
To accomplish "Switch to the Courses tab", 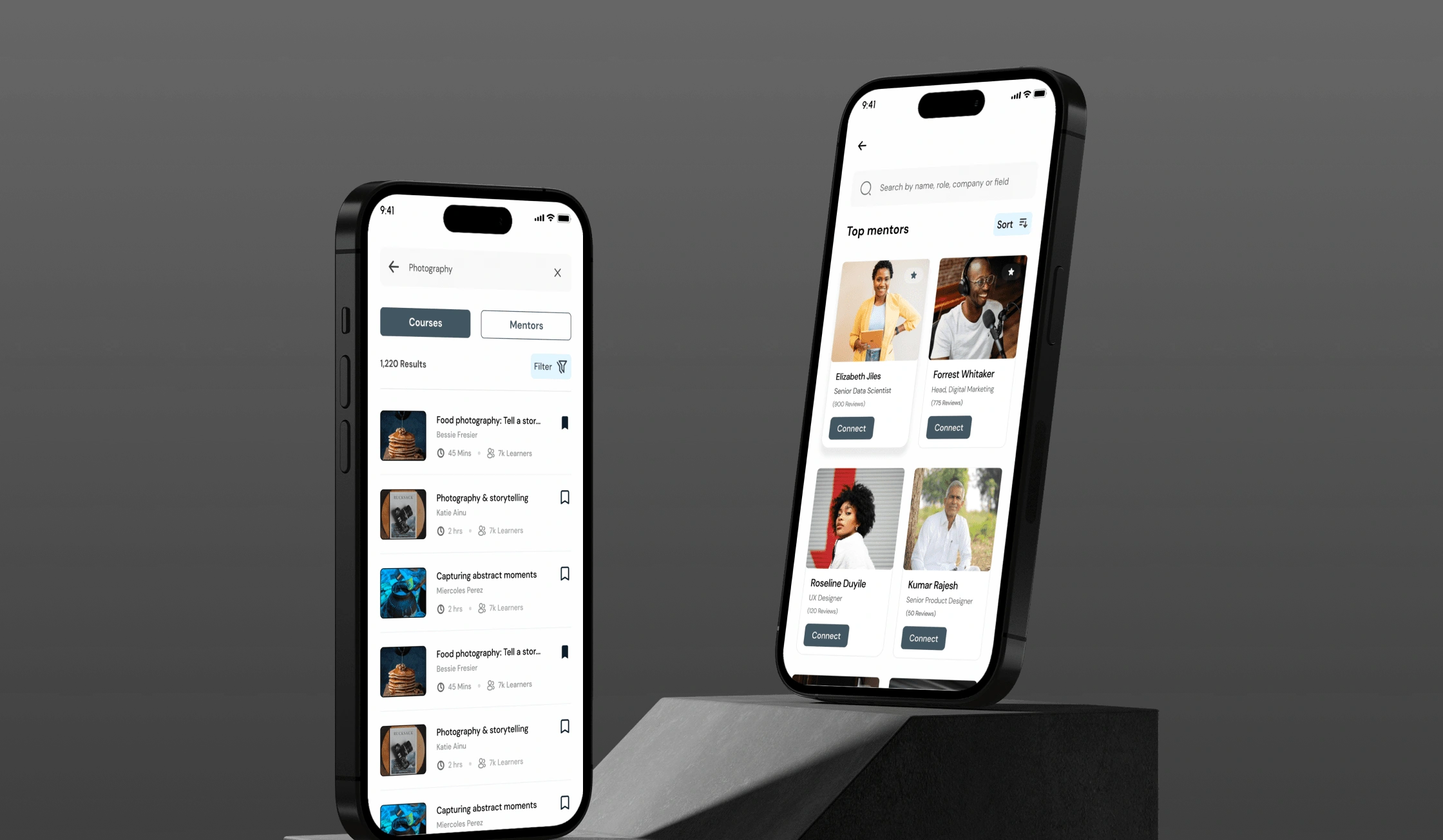I will pos(424,322).
